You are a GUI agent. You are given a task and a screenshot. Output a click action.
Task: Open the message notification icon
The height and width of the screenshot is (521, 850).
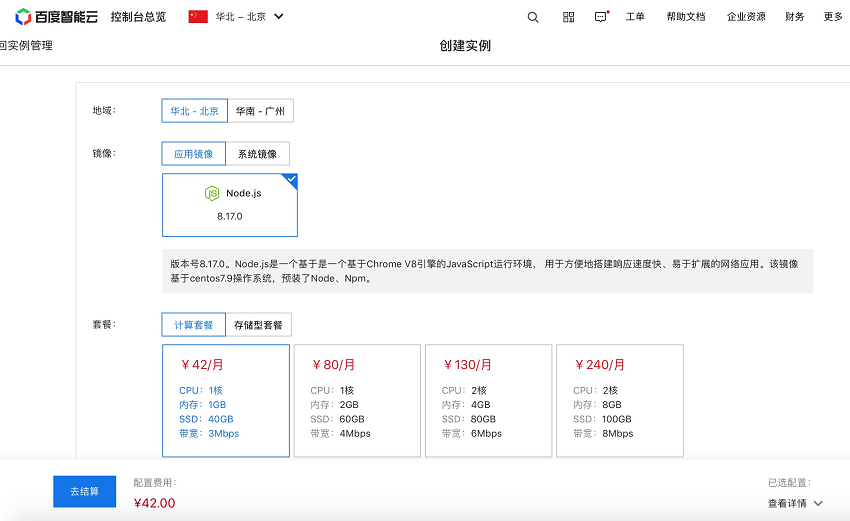601,17
